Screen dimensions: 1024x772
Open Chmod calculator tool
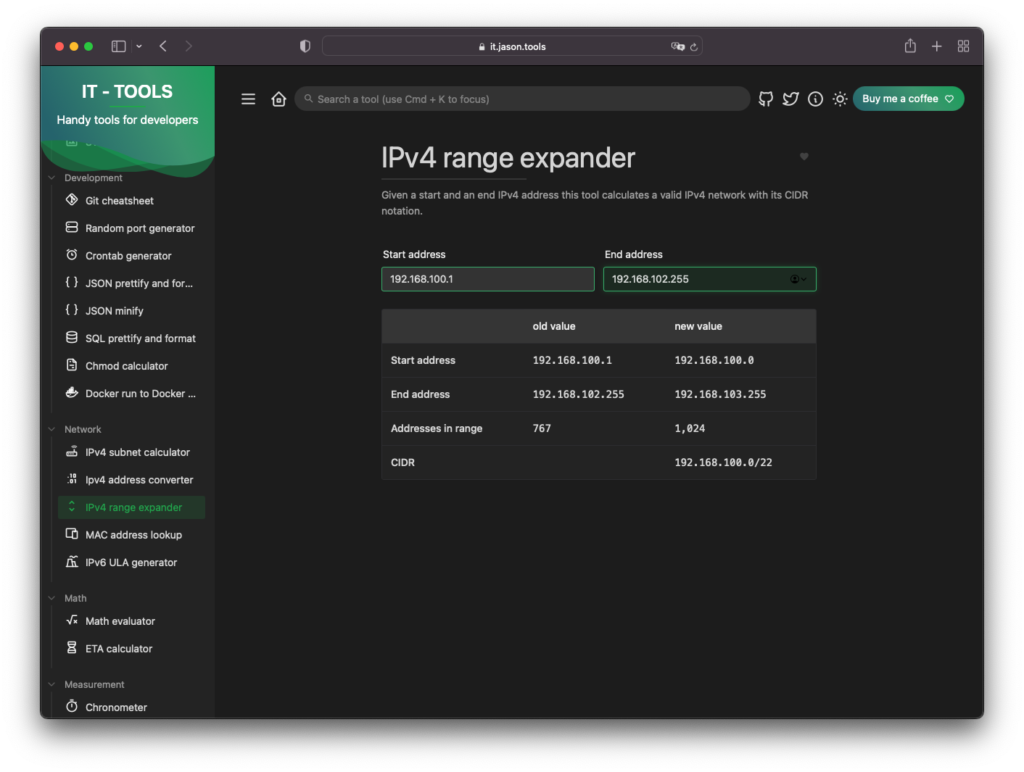(x=131, y=366)
